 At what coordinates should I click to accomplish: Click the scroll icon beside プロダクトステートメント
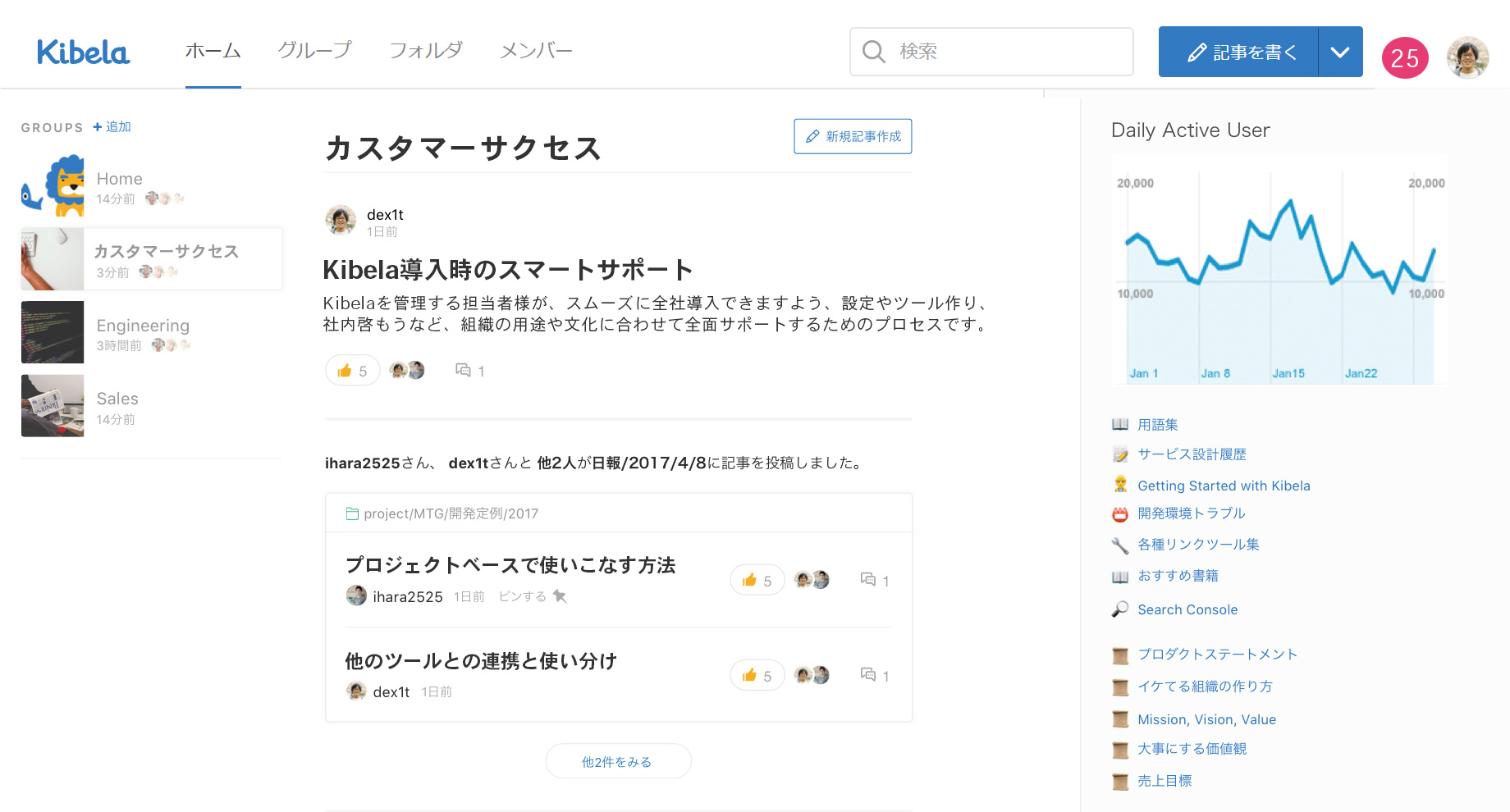[1120, 655]
